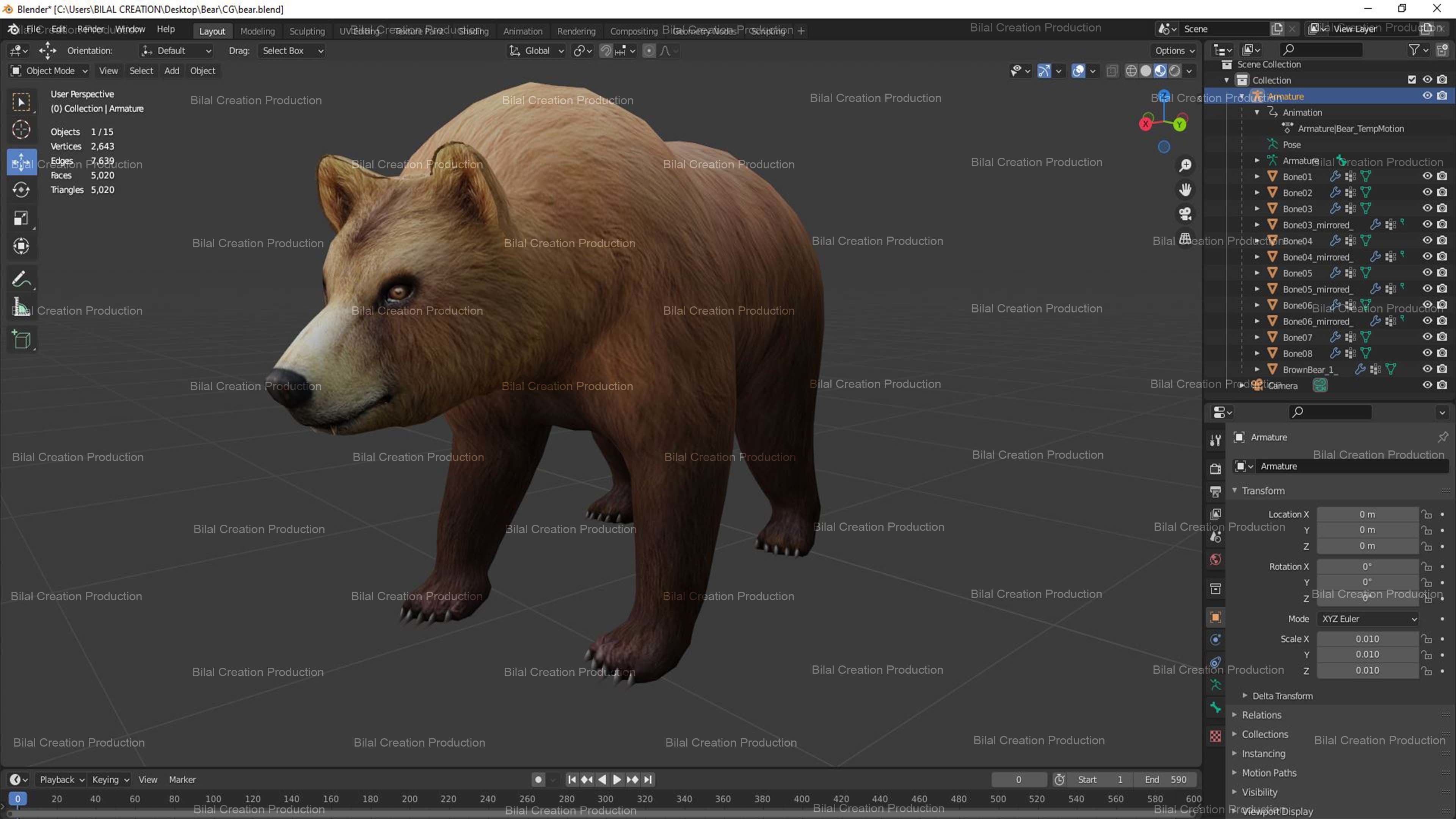Open the Options dropdown in header
The image size is (1456, 819).
tap(1175, 51)
